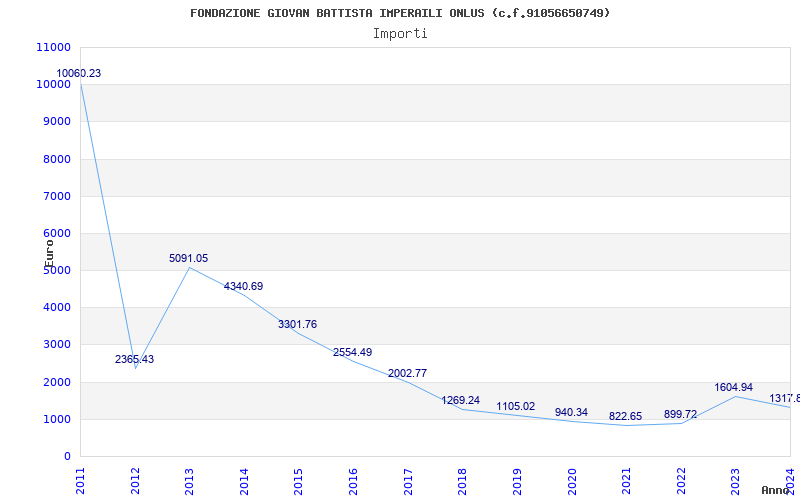The width and height of the screenshot is (800, 500).
Task: Click the Euro axis title
Action: pos(49,254)
